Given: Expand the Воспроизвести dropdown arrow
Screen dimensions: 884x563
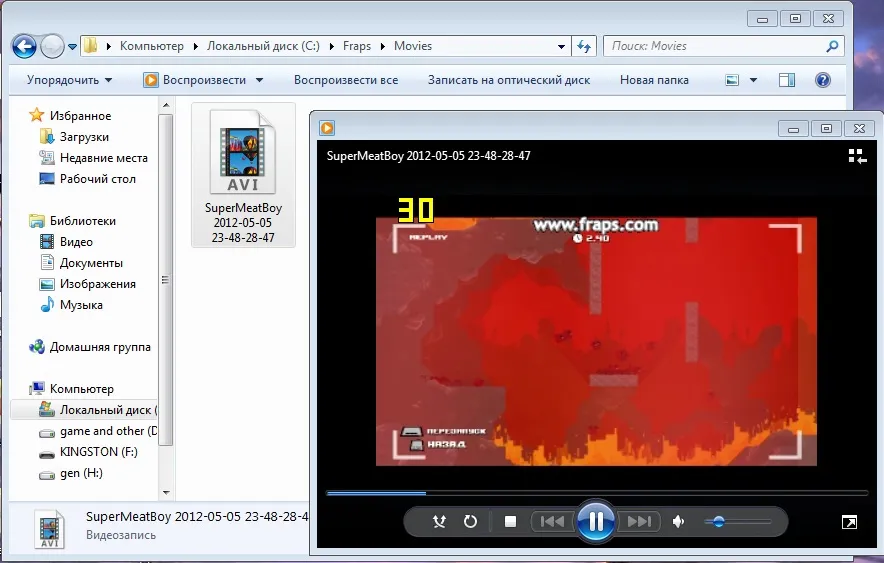Looking at the screenshot, I should pyautogui.click(x=260, y=80).
